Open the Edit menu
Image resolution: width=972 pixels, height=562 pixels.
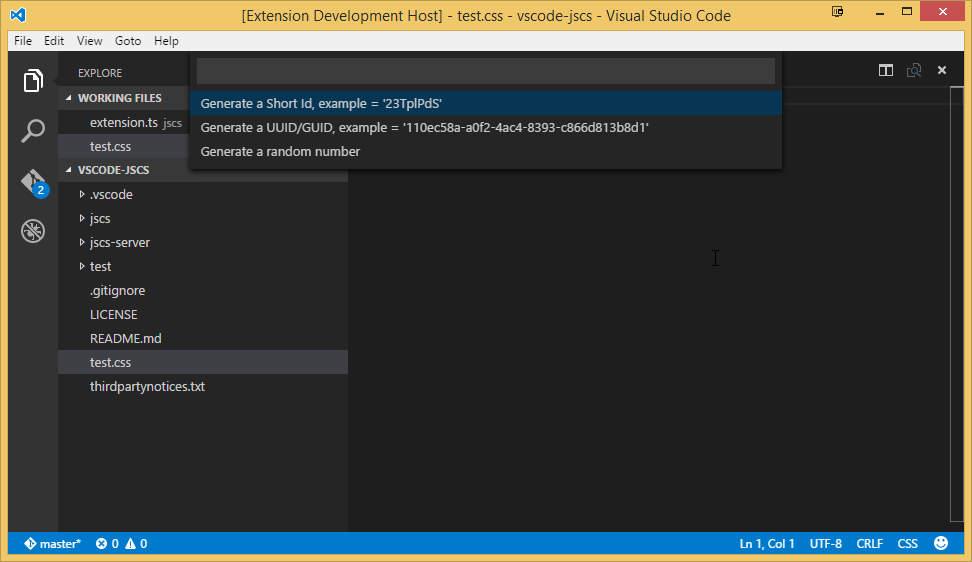point(54,41)
